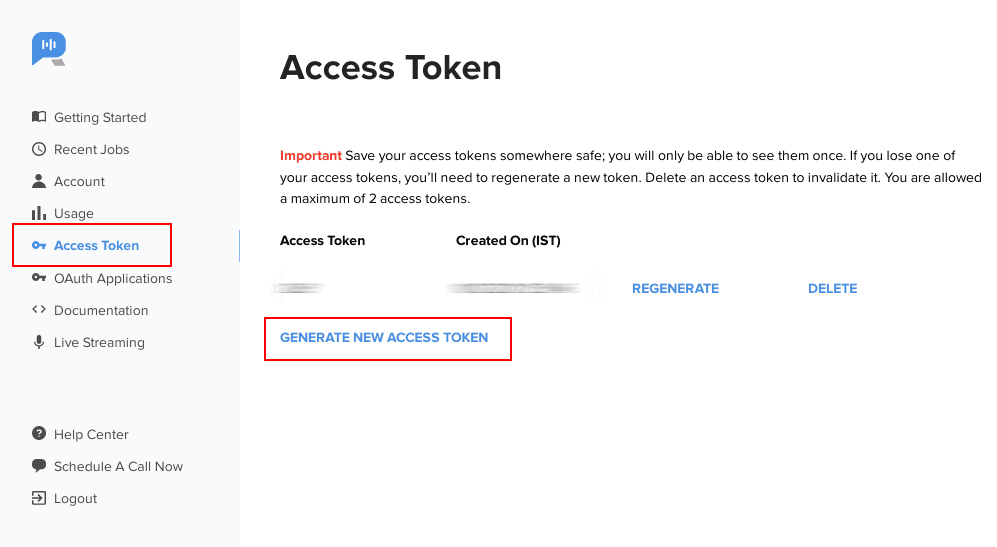The height and width of the screenshot is (547, 997).
Task: Click the Help Center question mark icon
Action: click(x=39, y=434)
